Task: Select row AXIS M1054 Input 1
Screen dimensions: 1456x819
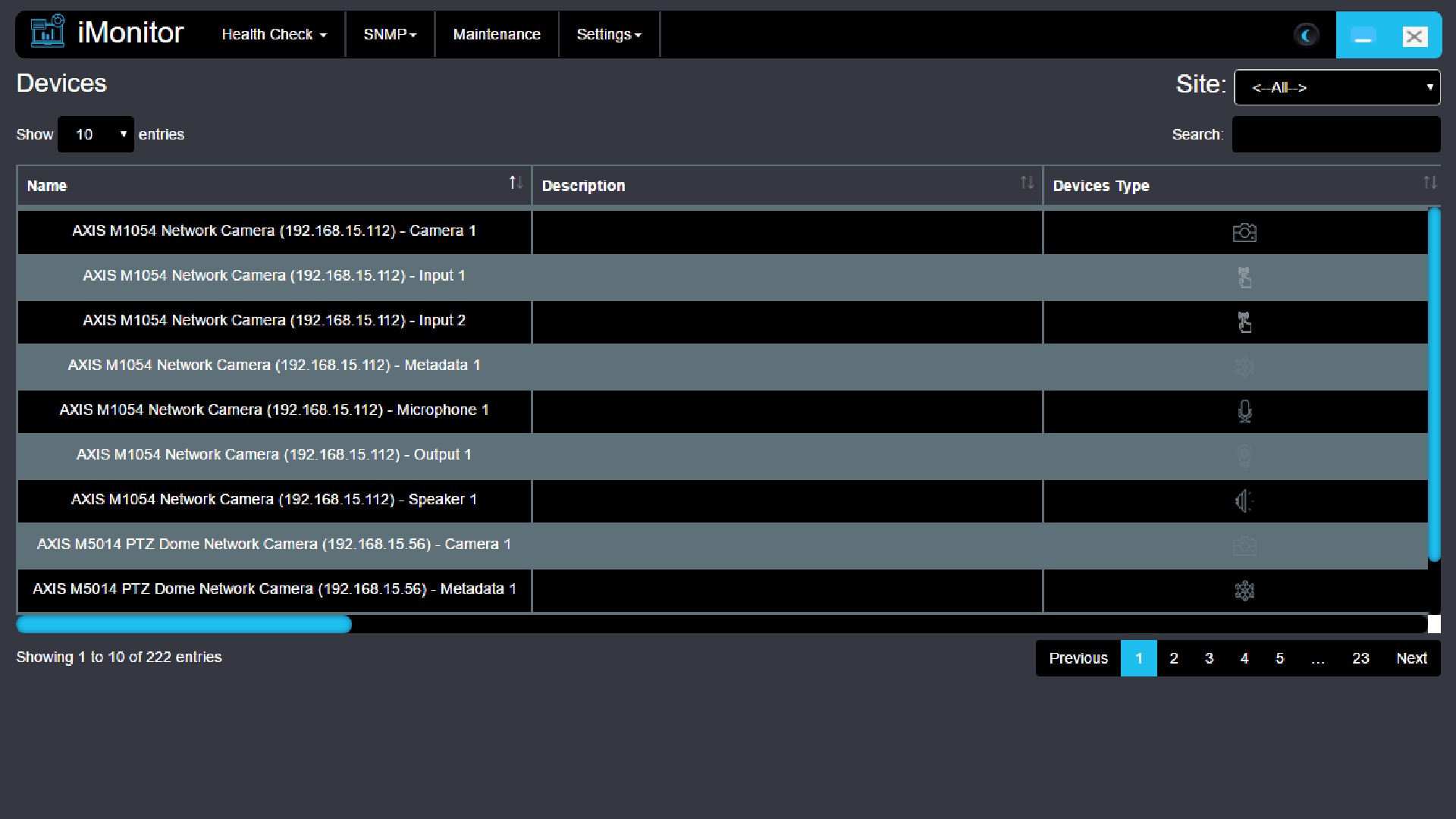Action: pos(722,277)
